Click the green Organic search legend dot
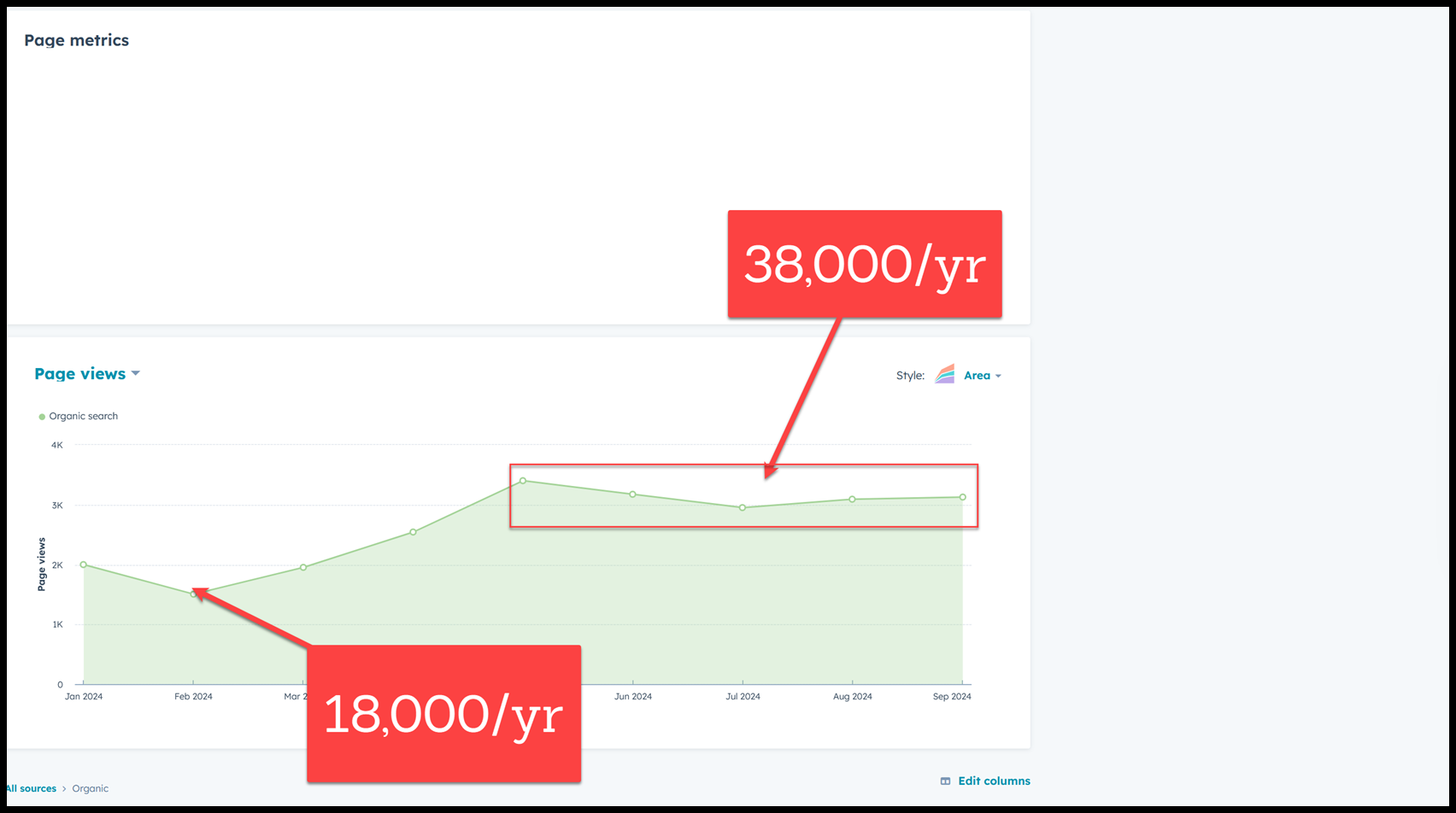The image size is (1456, 813). [x=42, y=417]
